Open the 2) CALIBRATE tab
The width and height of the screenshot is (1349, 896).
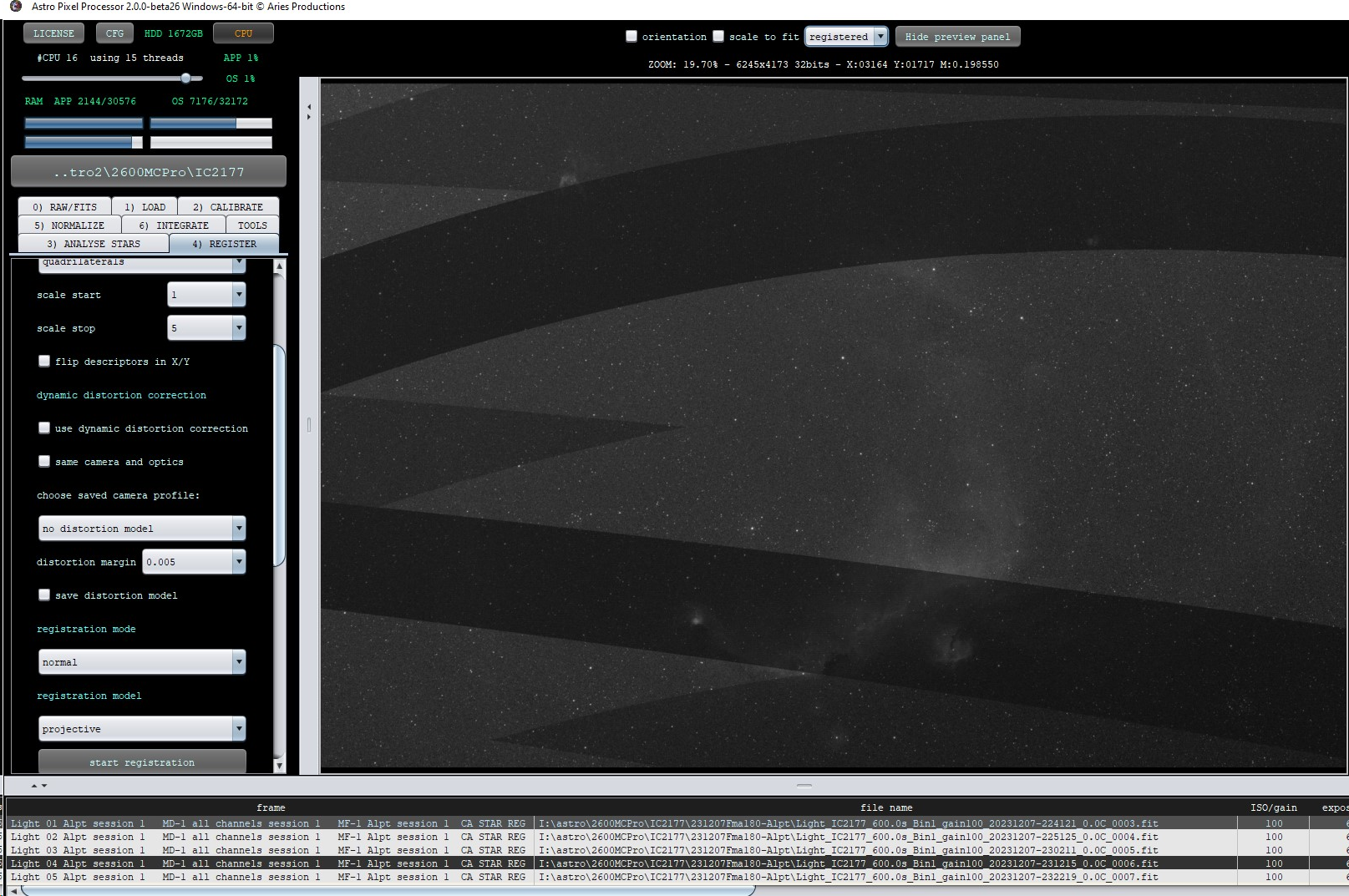point(228,206)
